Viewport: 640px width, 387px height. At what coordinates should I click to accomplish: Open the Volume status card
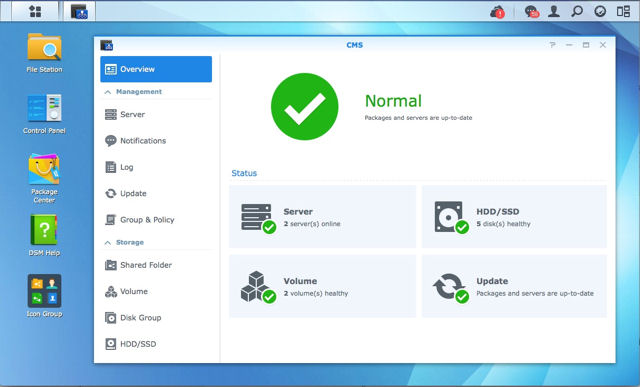point(322,286)
